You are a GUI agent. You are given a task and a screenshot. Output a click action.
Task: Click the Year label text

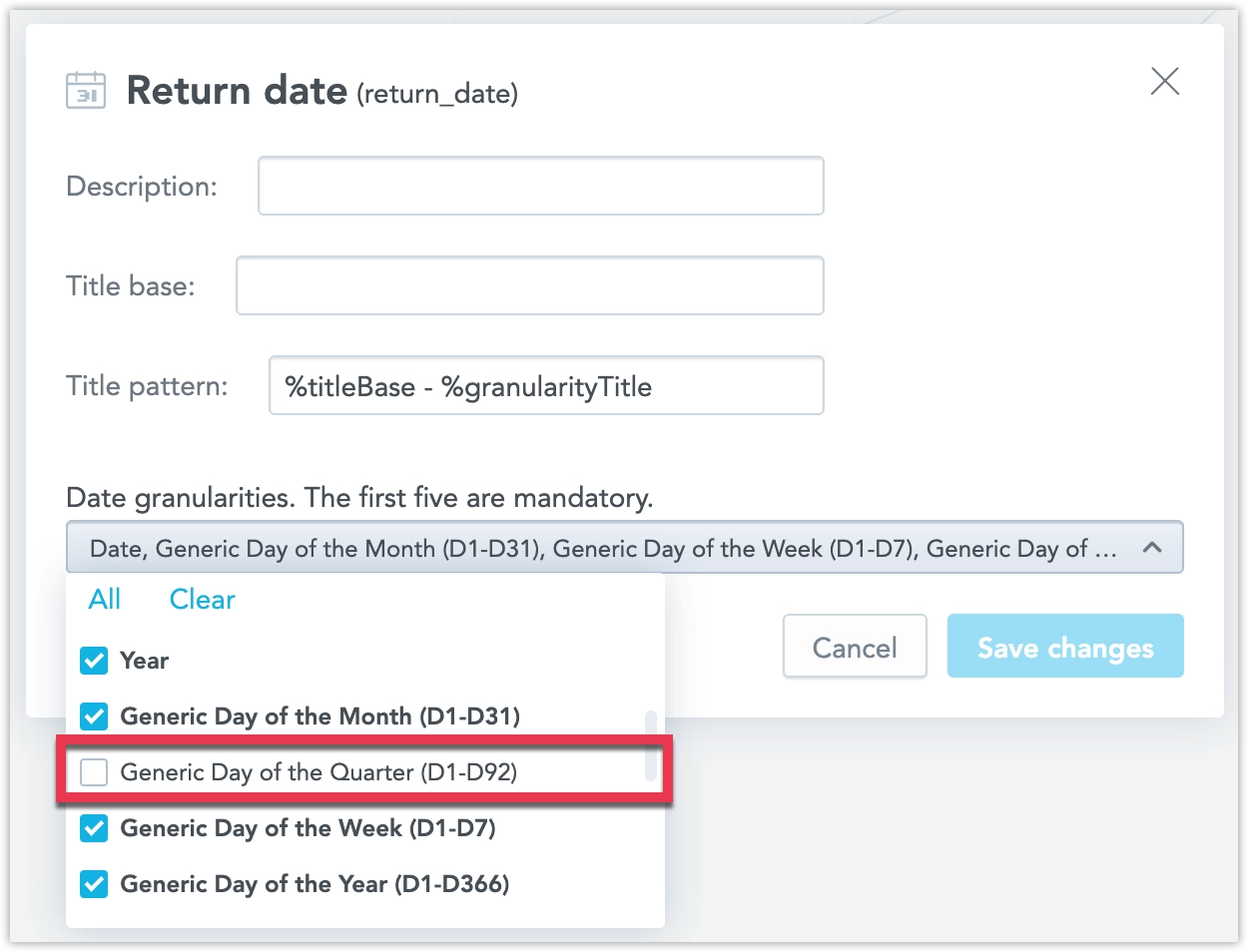143,661
